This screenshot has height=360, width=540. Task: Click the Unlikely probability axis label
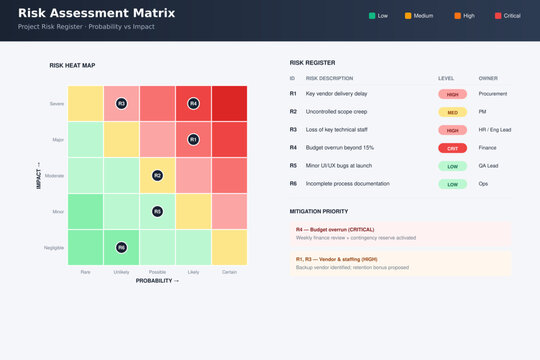click(121, 272)
